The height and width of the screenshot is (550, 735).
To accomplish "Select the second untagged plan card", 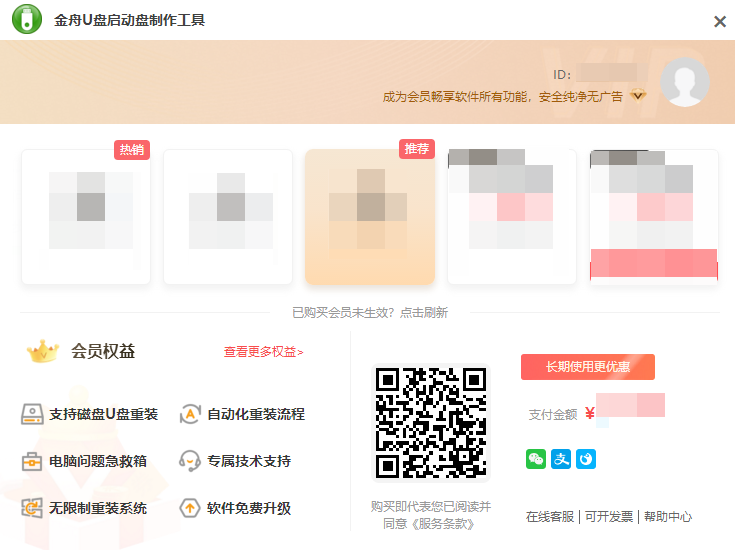I will pyautogui.click(x=228, y=217).
